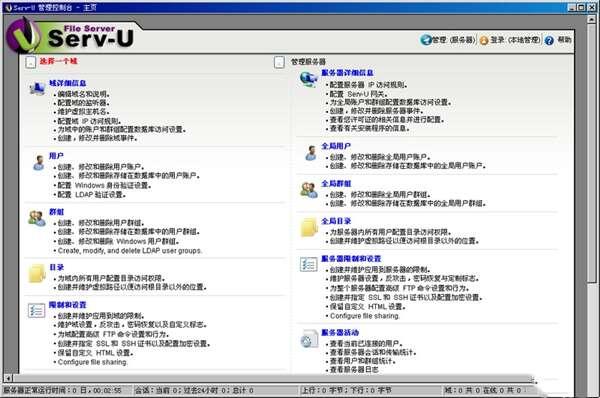Open the 服务器活动 heading link

[340, 332]
